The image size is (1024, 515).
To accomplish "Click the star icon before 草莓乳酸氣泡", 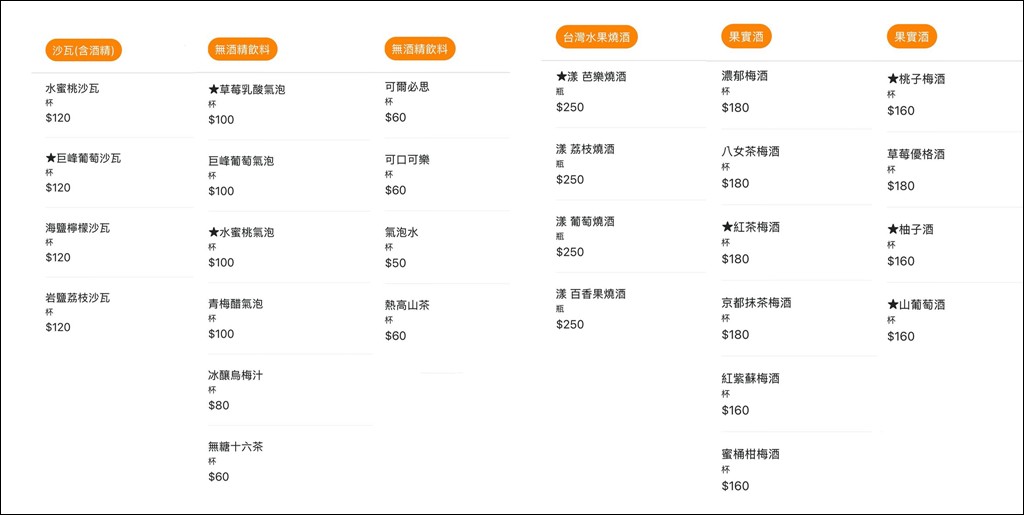I will pyautogui.click(x=214, y=90).
